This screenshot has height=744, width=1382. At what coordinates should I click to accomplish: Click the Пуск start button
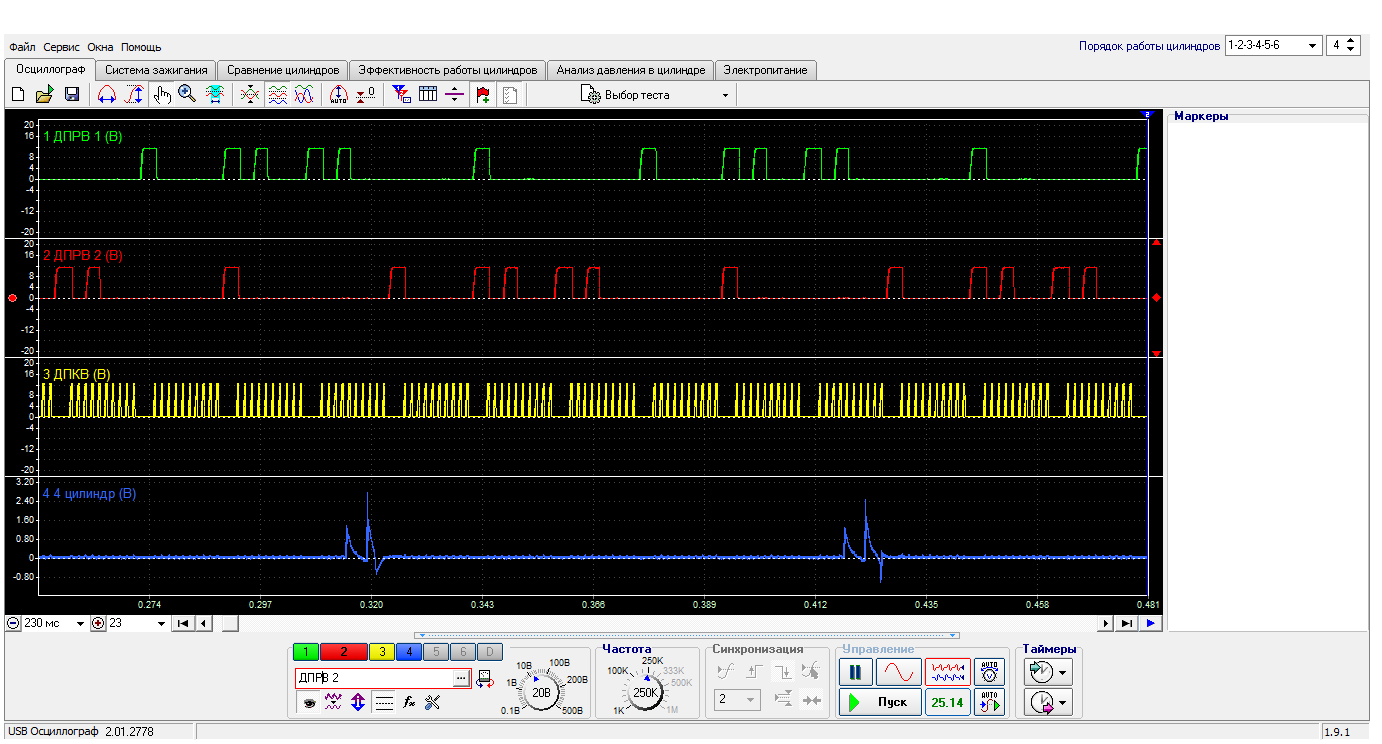click(x=880, y=702)
